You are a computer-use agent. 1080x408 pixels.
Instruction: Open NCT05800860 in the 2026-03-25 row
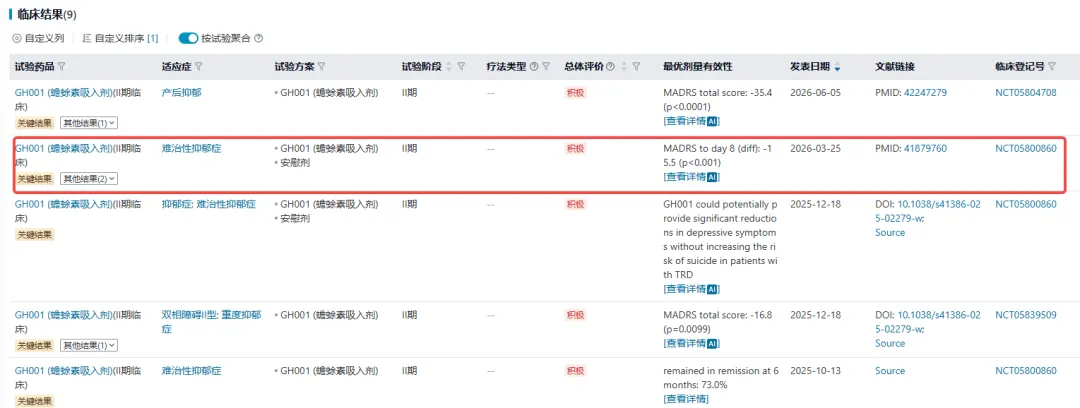(1026, 148)
